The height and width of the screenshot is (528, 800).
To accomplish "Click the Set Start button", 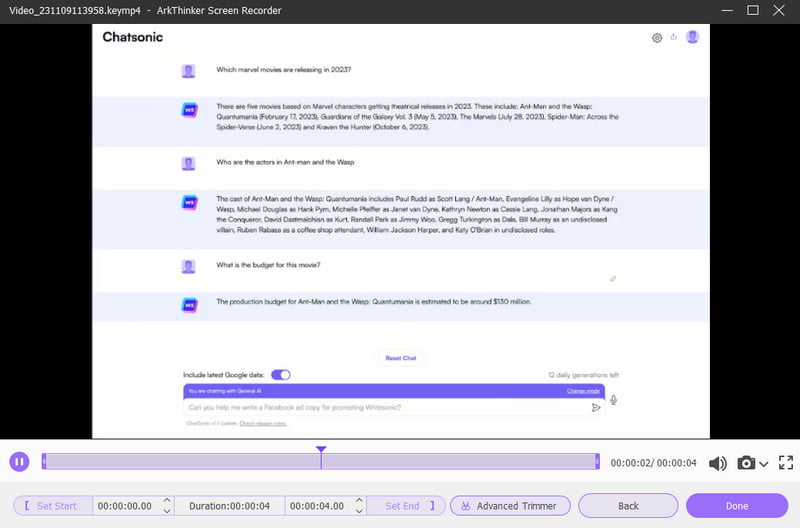I will coord(53,506).
